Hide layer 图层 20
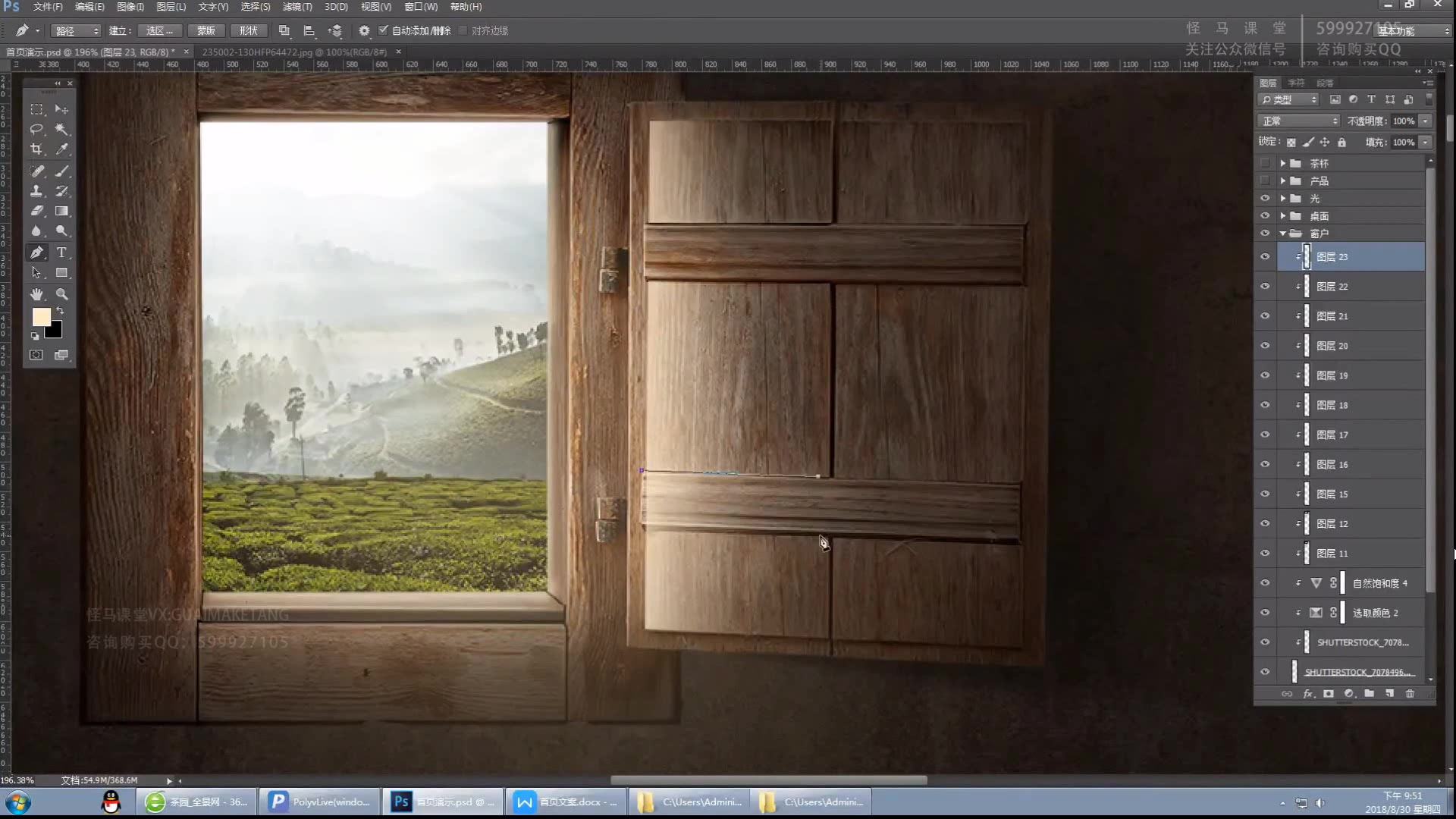Image resolution: width=1456 pixels, height=819 pixels. (1265, 346)
